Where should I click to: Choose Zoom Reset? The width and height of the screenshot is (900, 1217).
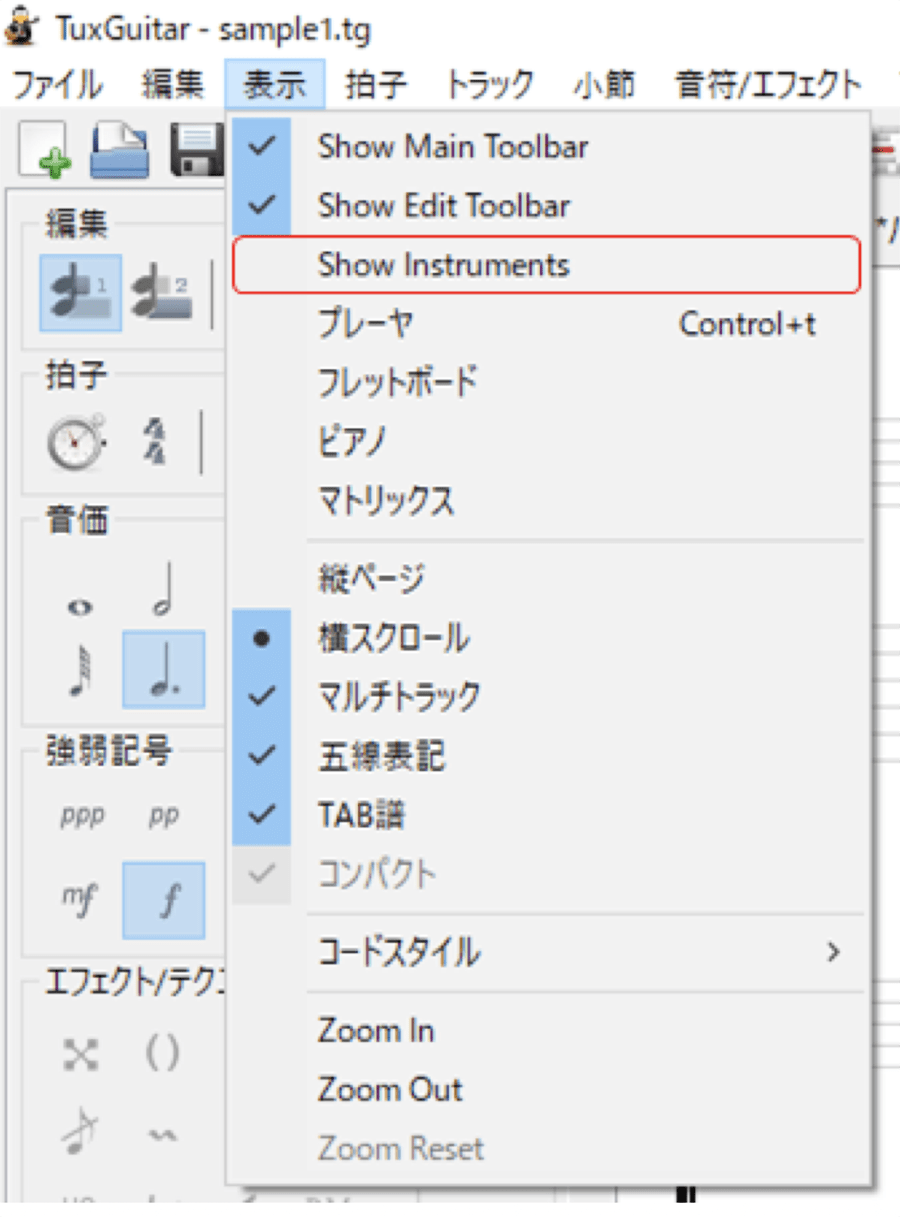coord(547,1148)
